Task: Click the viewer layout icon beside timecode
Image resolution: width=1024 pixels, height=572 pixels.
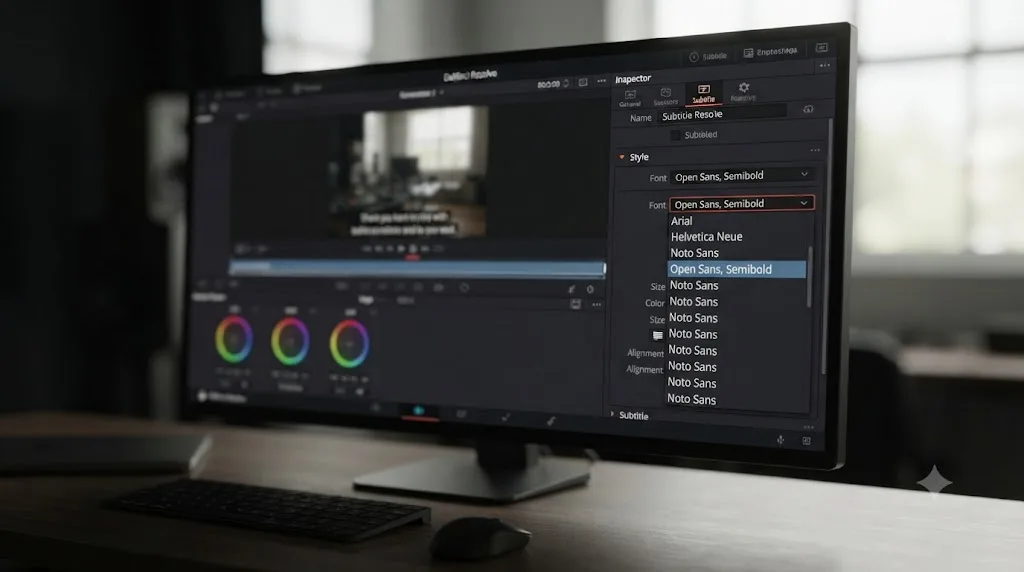Action: (x=583, y=82)
